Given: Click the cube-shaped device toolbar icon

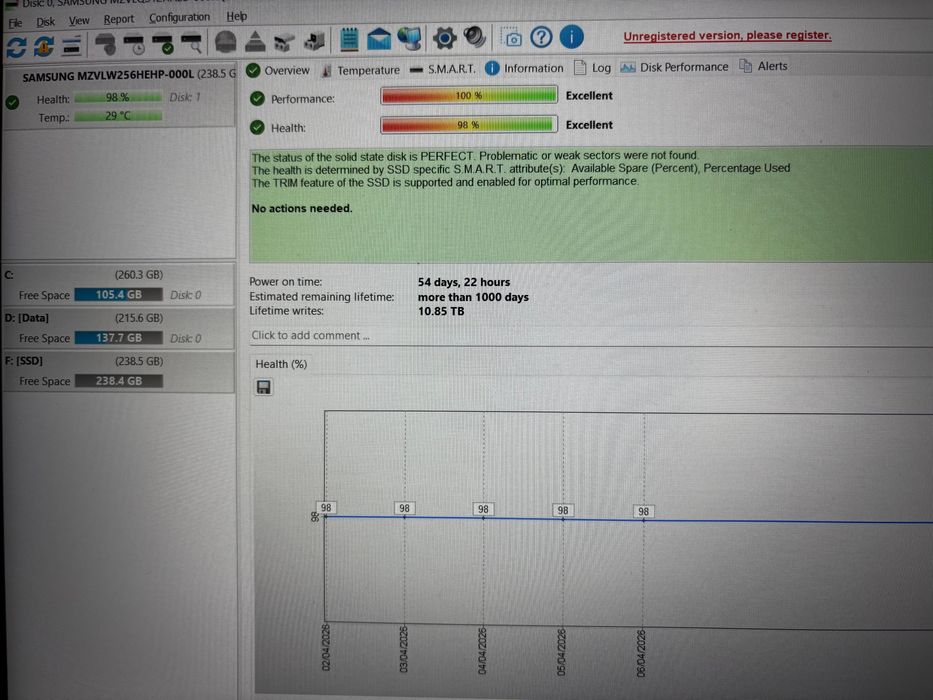Looking at the screenshot, I should pos(314,41).
